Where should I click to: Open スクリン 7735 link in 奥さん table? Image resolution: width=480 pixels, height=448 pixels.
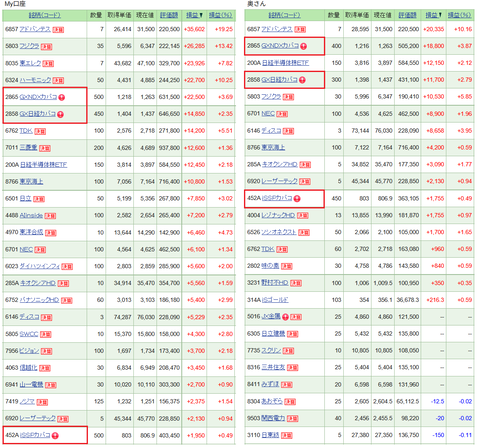pos(271,351)
